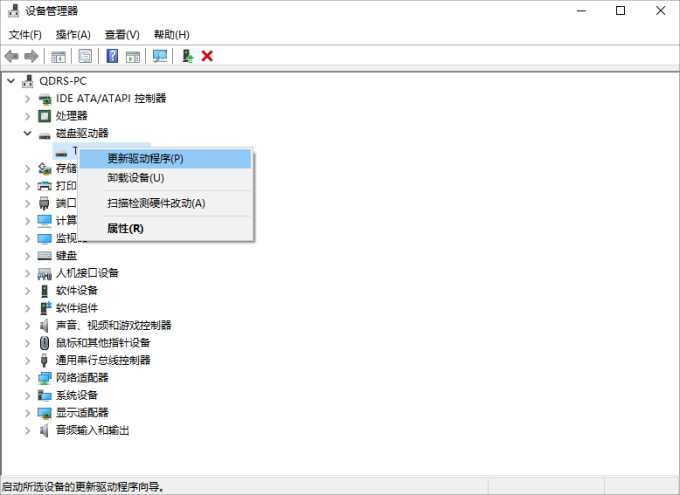This screenshot has width=680, height=495.
Task: Expand the 系统设备 node
Action: pyautogui.click(x=28, y=395)
